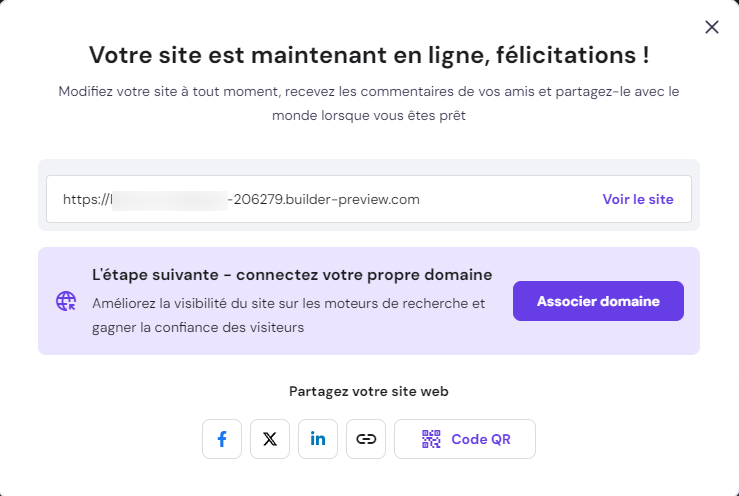Share the site on Facebook
The height and width of the screenshot is (496, 739).
(222, 439)
